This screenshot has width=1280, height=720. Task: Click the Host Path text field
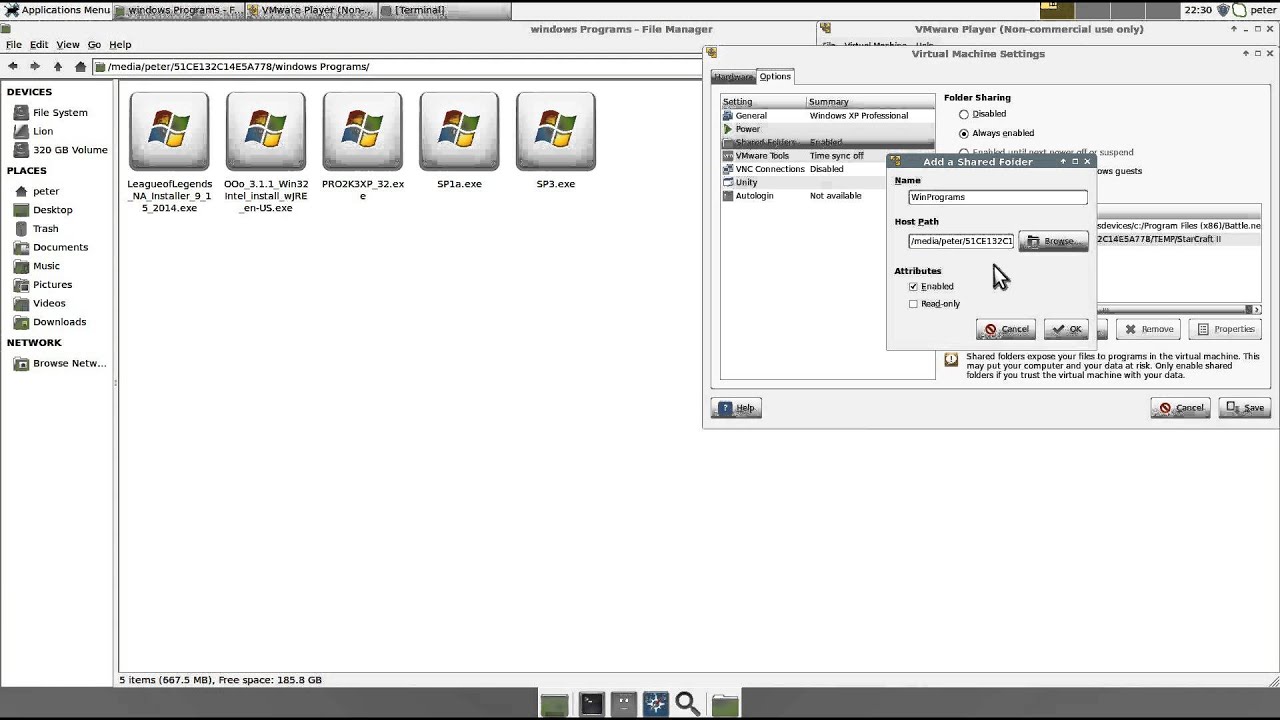961,241
